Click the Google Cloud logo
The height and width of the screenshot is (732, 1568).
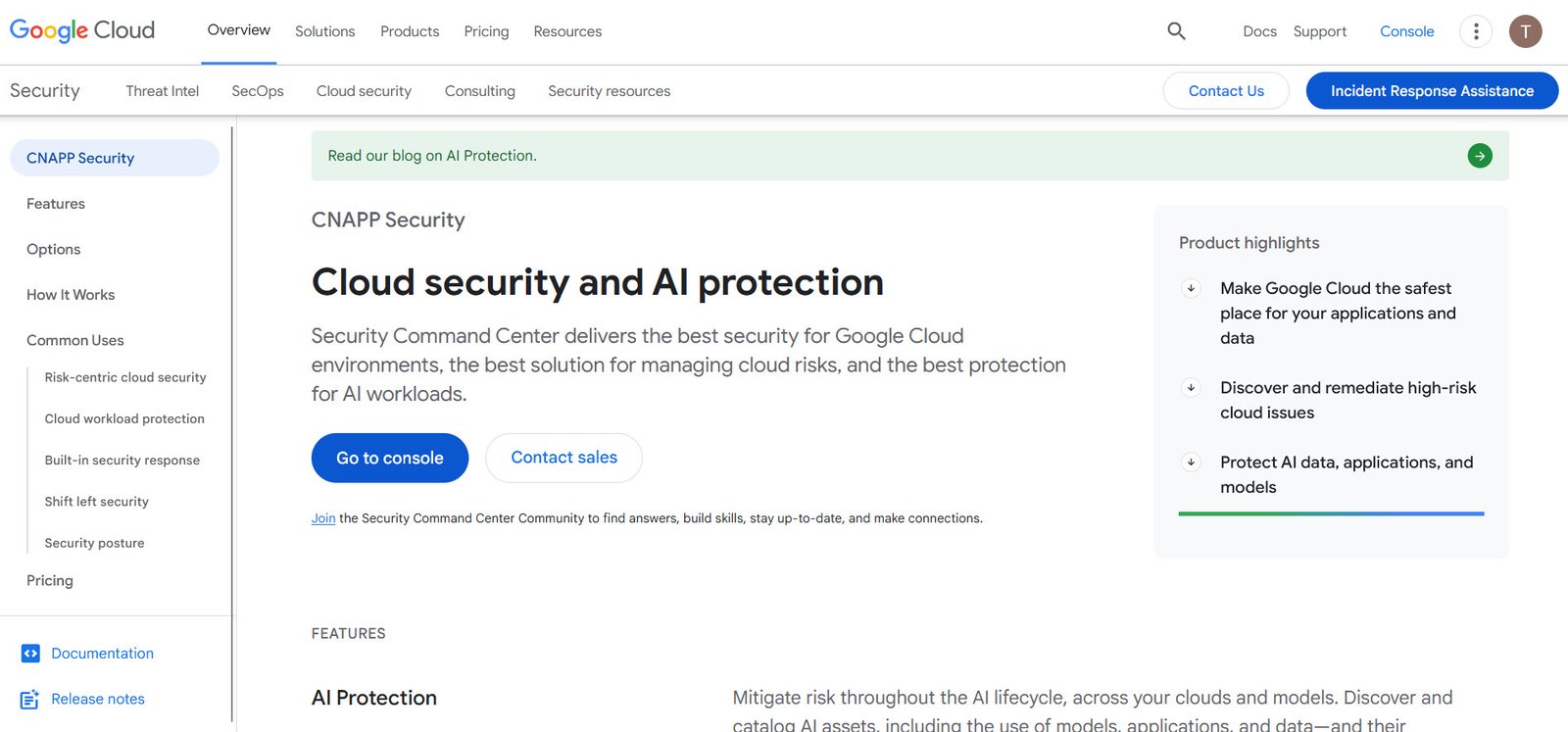(x=82, y=30)
